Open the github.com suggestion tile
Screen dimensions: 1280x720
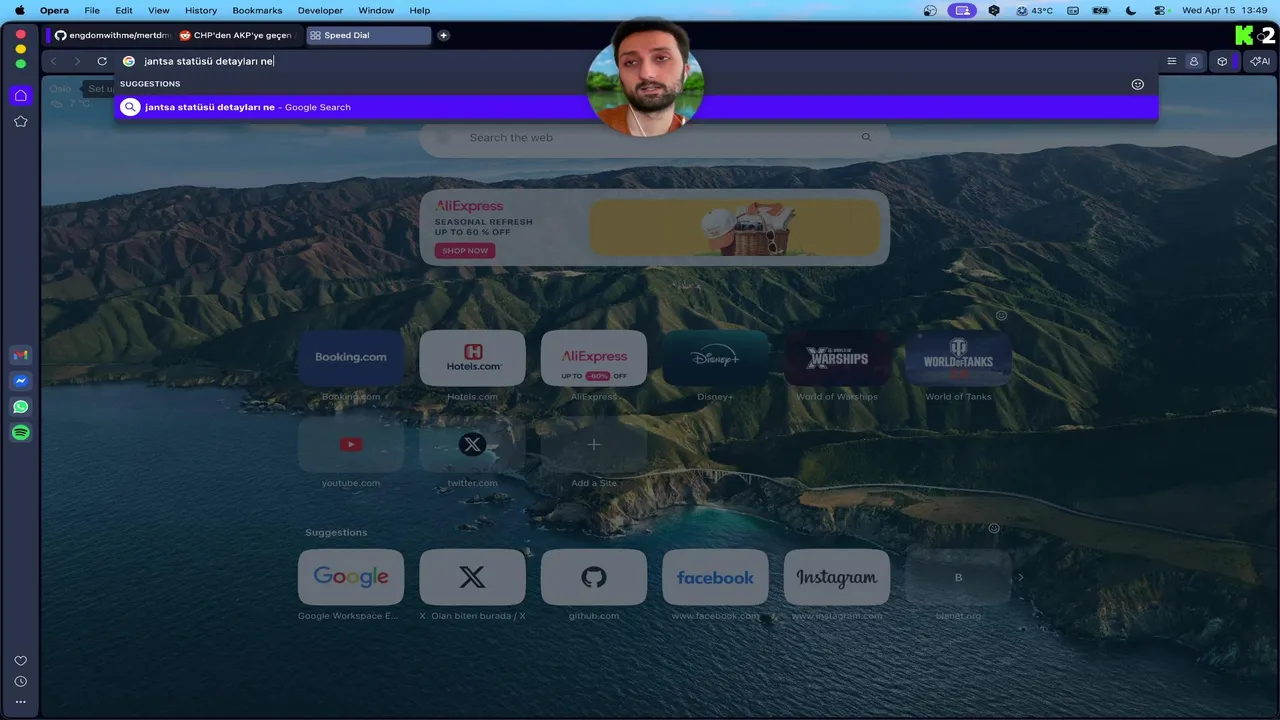tap(594, 577)
